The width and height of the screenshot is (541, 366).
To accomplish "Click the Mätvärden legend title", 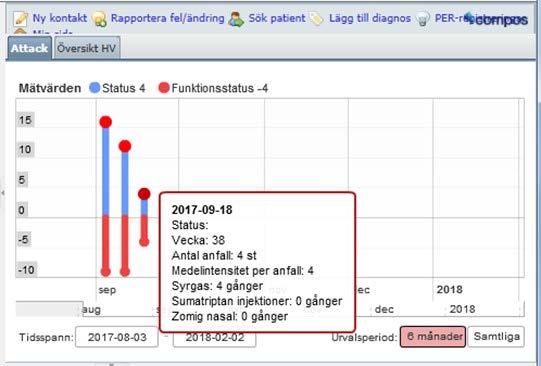I will pos(50,88).
